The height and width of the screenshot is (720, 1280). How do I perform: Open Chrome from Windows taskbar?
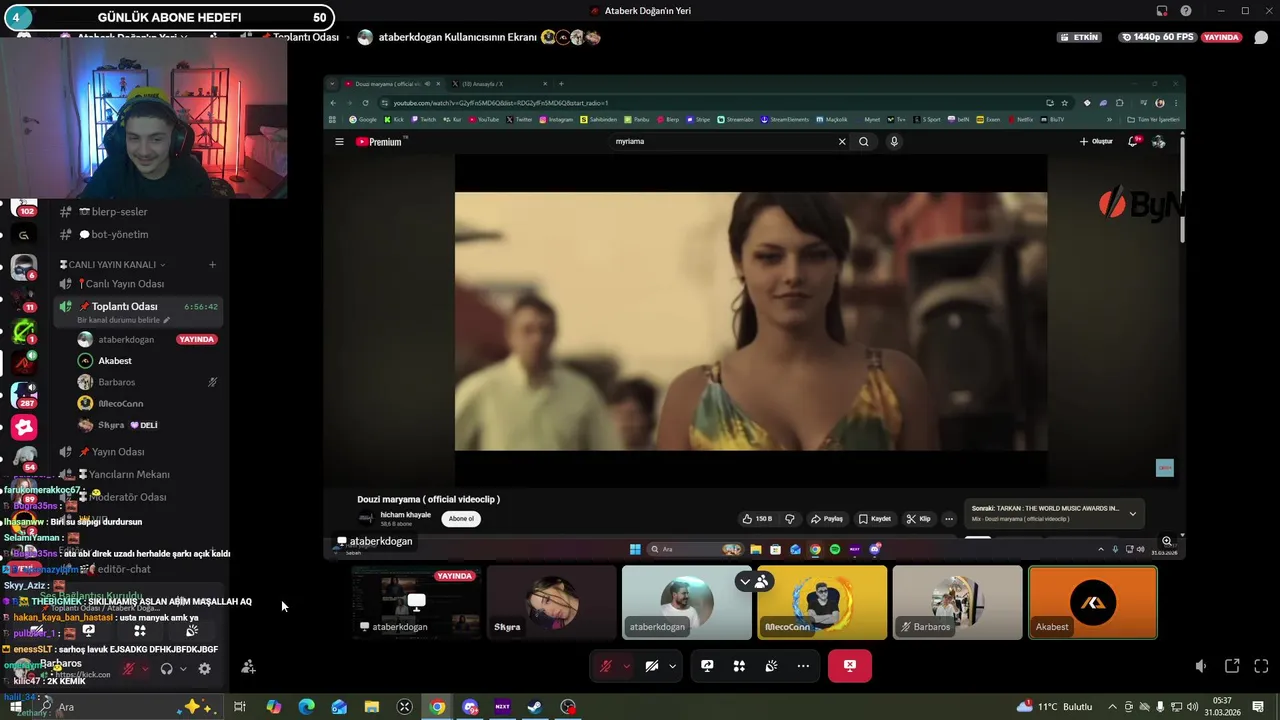tap(437, 707)
